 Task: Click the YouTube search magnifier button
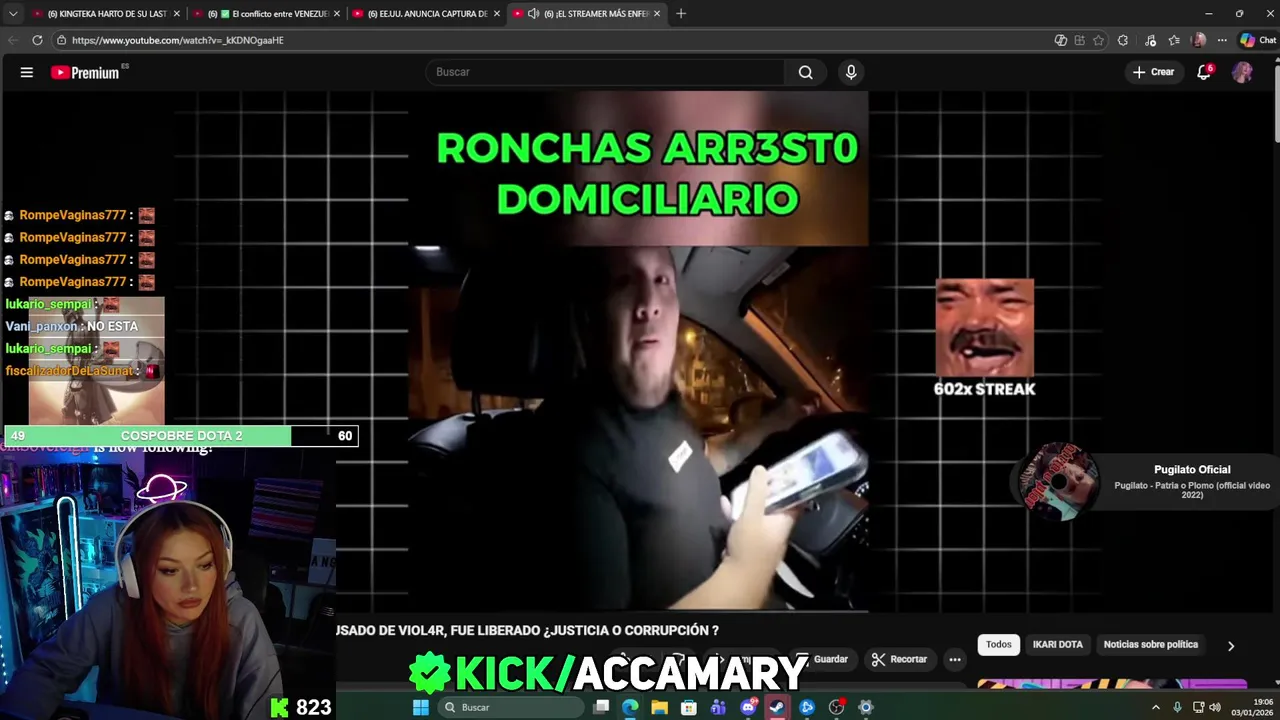(805, 72)
